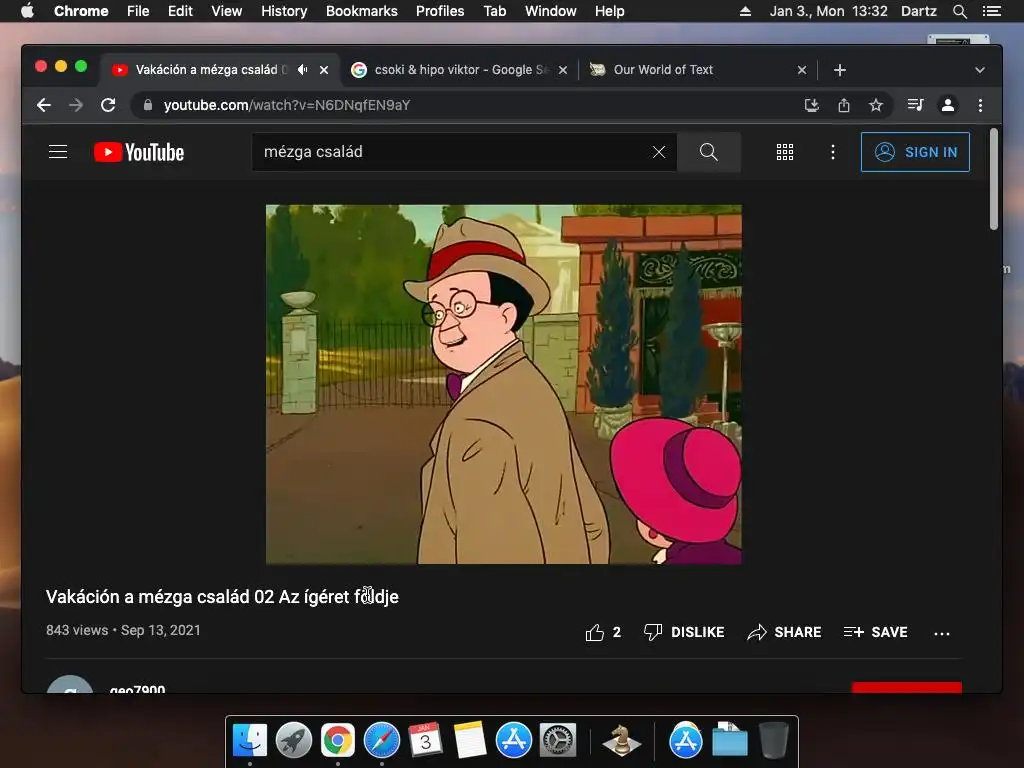Click the YouTube URL in the address bar
Screen dimensions: 1024x768
click(287, 105)
